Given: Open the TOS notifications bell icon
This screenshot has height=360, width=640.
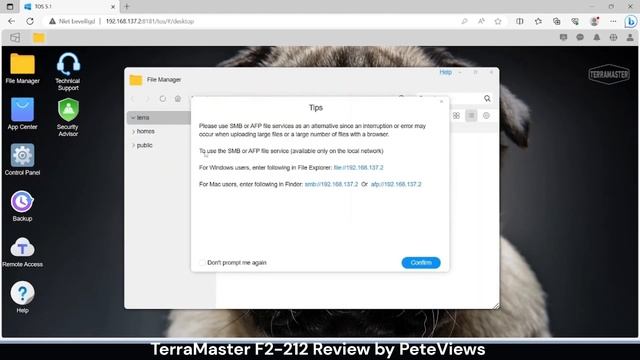Looking at the screenshot, I should [596, 37].
